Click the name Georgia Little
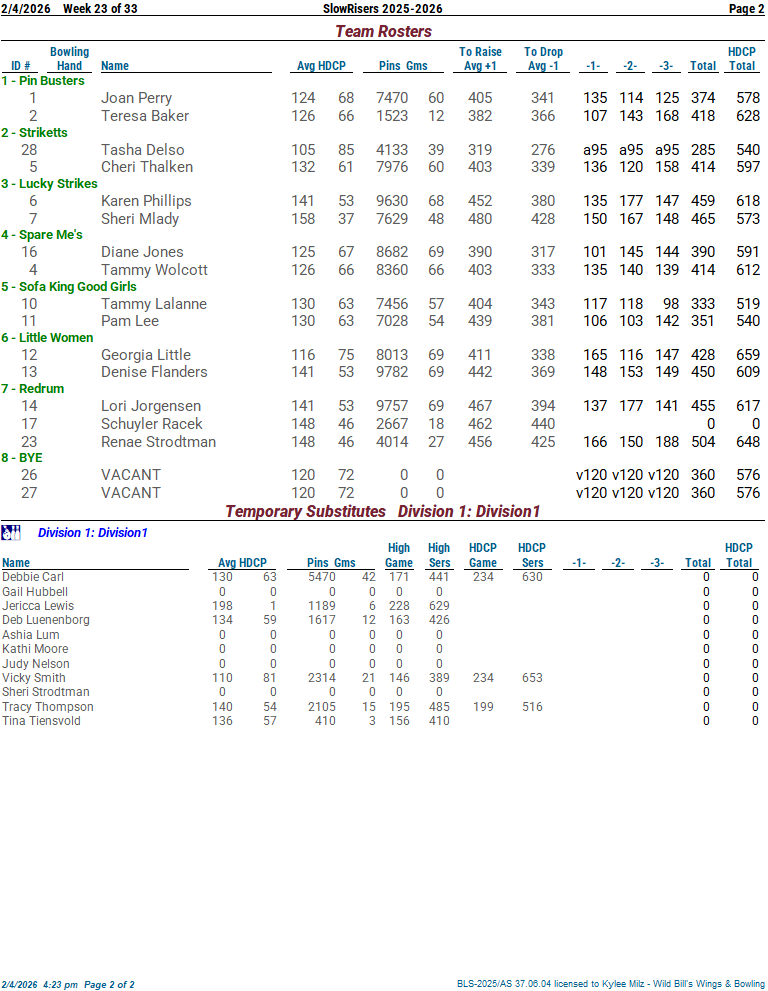Image resolution: width=768 pixels, height=991 pixels. [146, 355]
